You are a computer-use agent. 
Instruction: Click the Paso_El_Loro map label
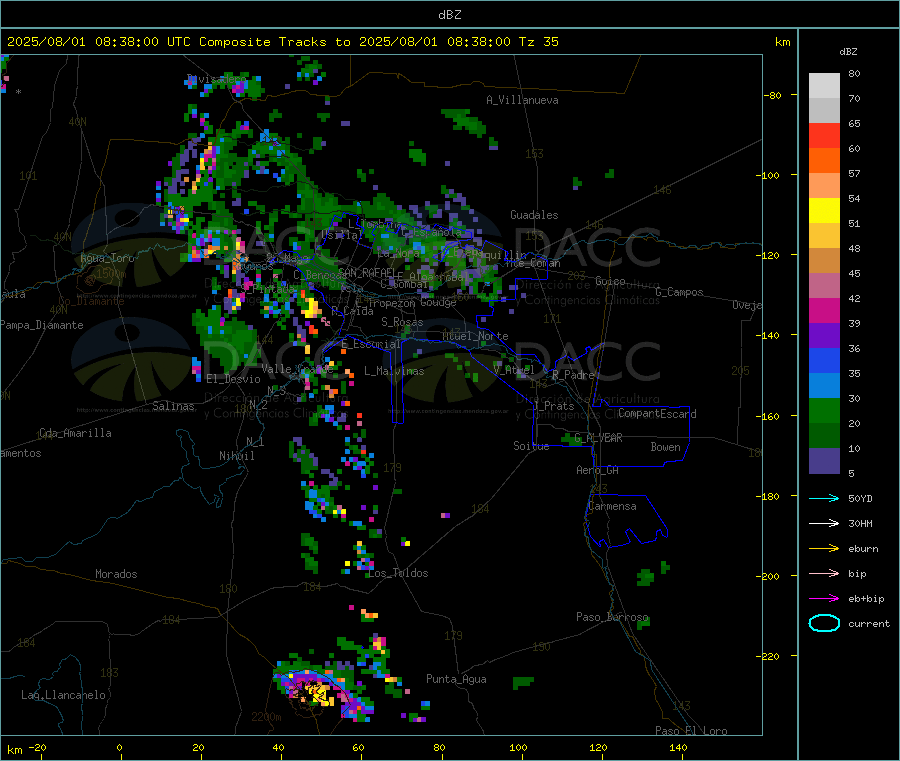[x=691, y=731]
